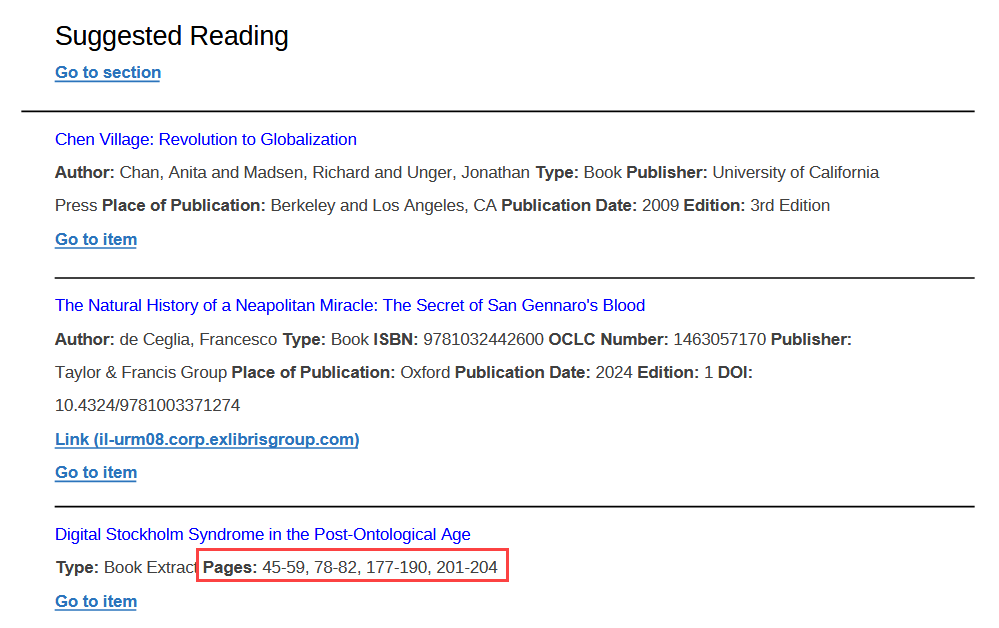Image resolution: width=999 pixels, height=628 pixels.
Task: Open the il-urm08.corp.exlibrisgroup.com link
Action: click(206, 438)
